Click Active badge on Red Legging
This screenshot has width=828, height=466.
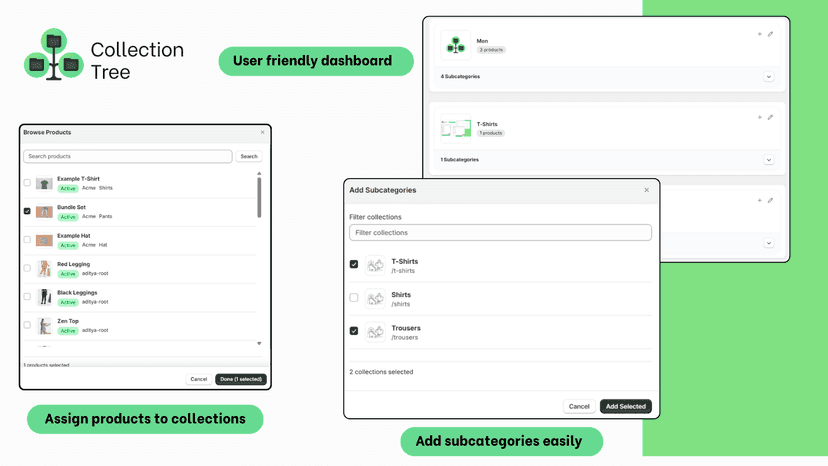coord(68,274)
